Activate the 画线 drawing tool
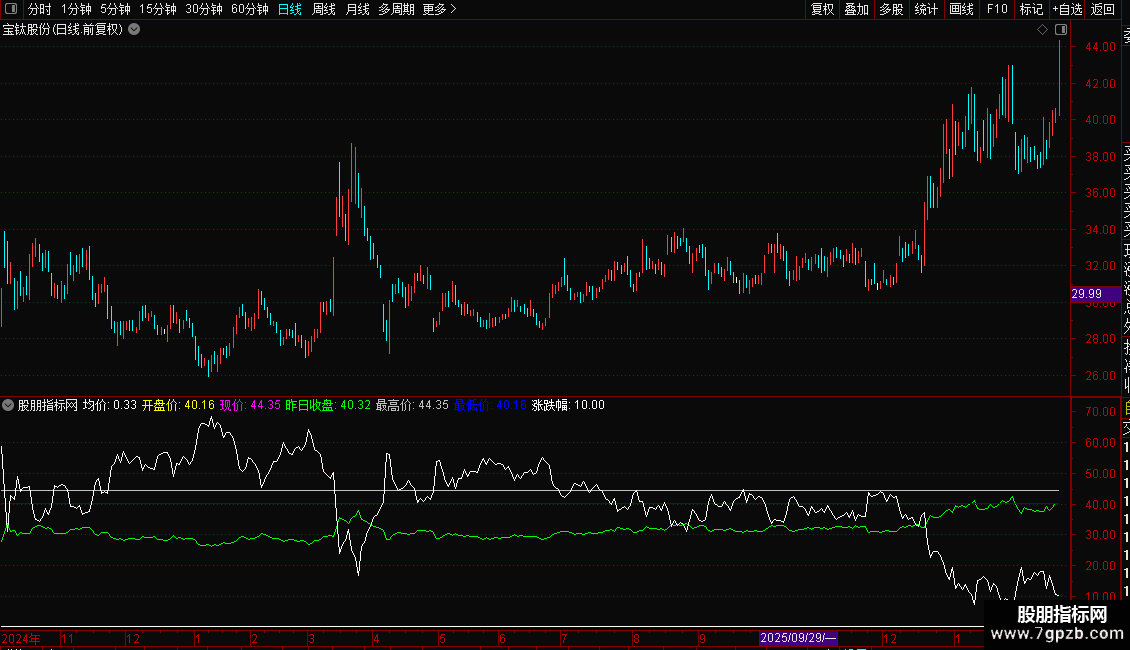The image size is (1130, 650). [x=961, y=9]
